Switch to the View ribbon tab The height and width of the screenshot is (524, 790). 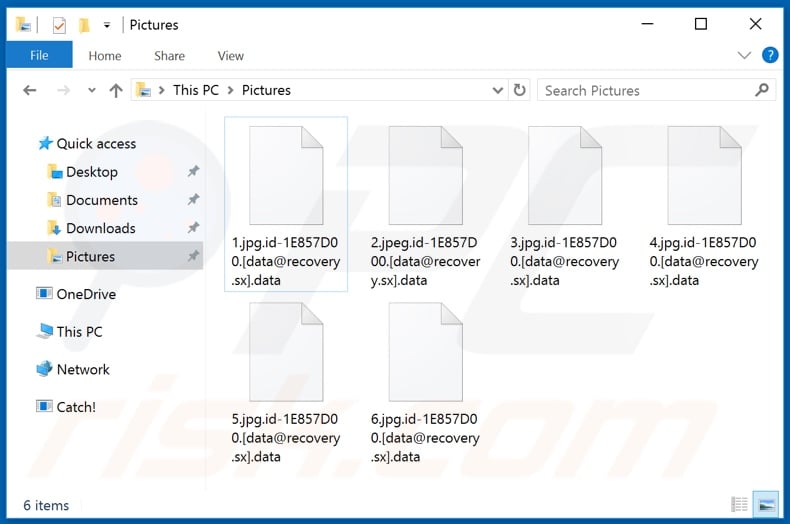(231, 56)
